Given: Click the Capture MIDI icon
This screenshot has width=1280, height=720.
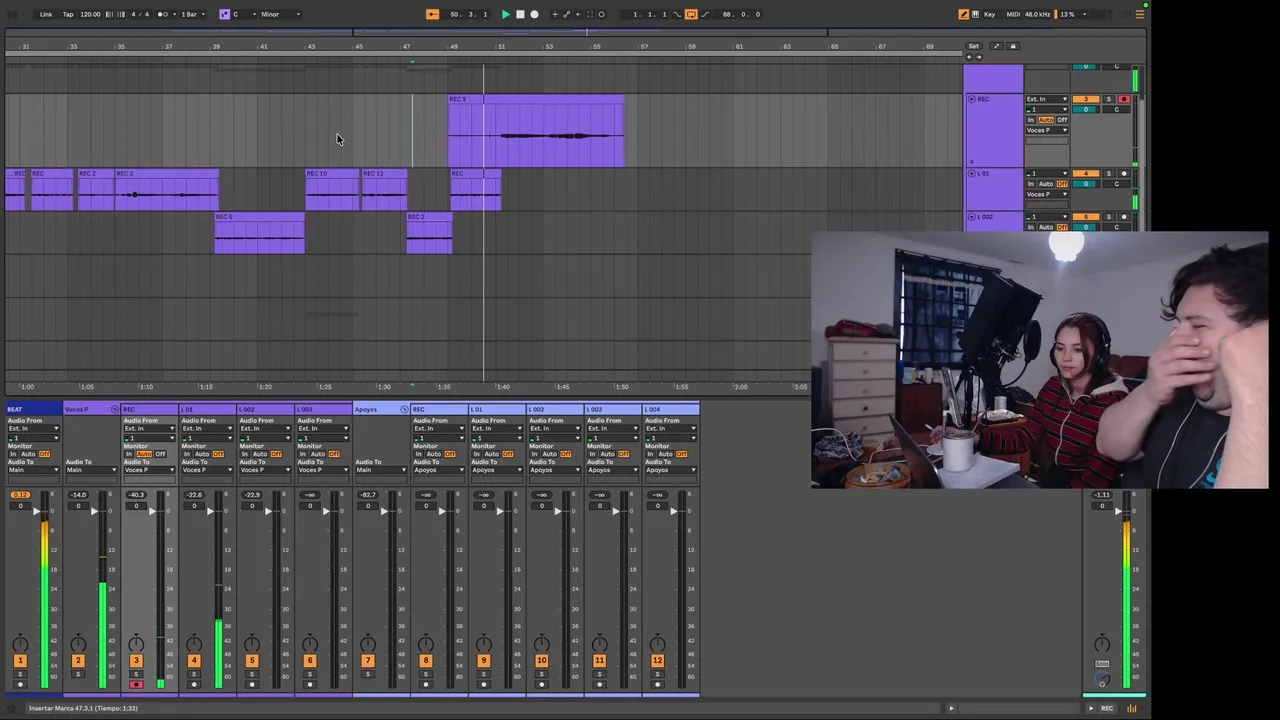Looking at the screenshot, I should tap(589, 14).
